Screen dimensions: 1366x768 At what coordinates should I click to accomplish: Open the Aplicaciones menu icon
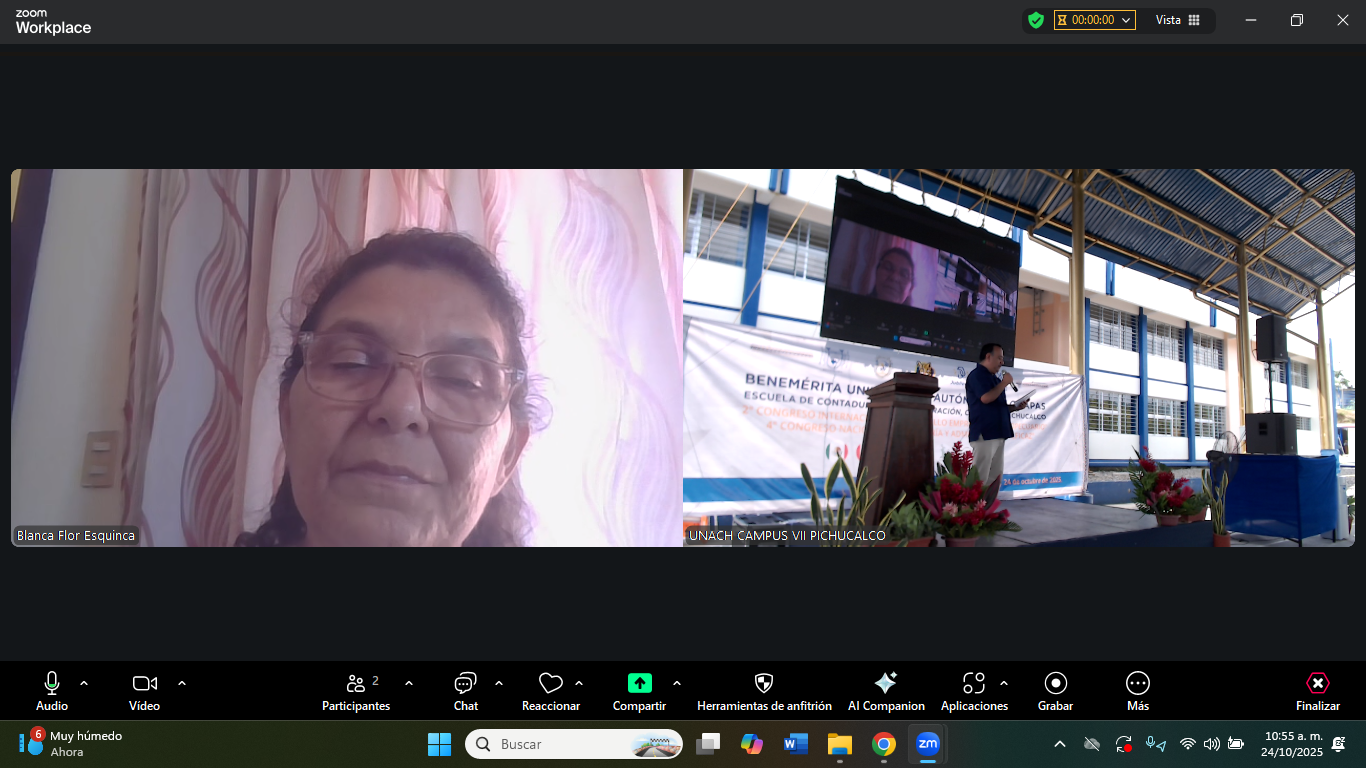click(x=973, y=684)
